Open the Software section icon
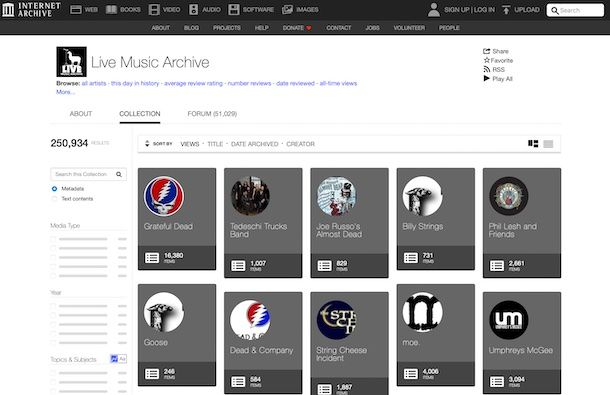 coord(234,10)
